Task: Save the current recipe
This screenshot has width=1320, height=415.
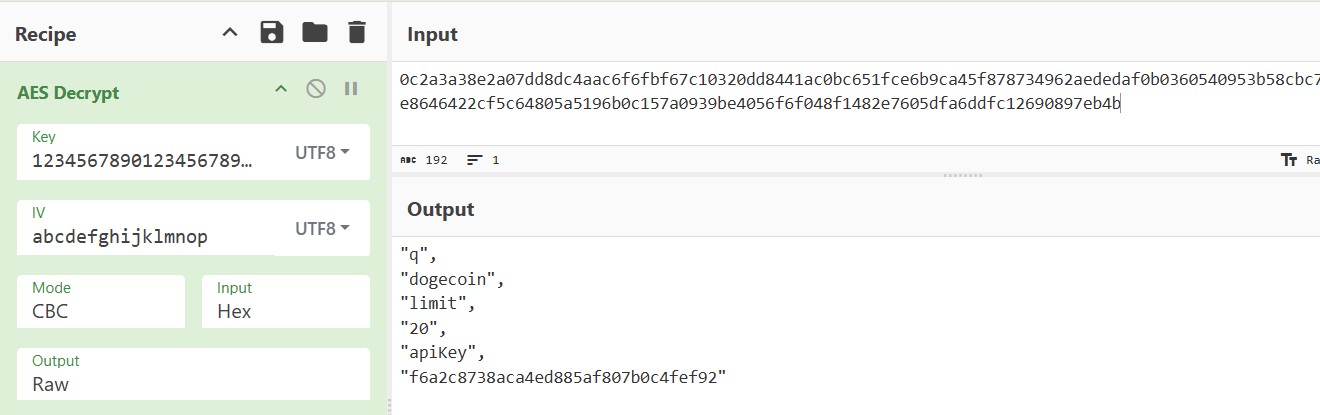Action: 271,33
